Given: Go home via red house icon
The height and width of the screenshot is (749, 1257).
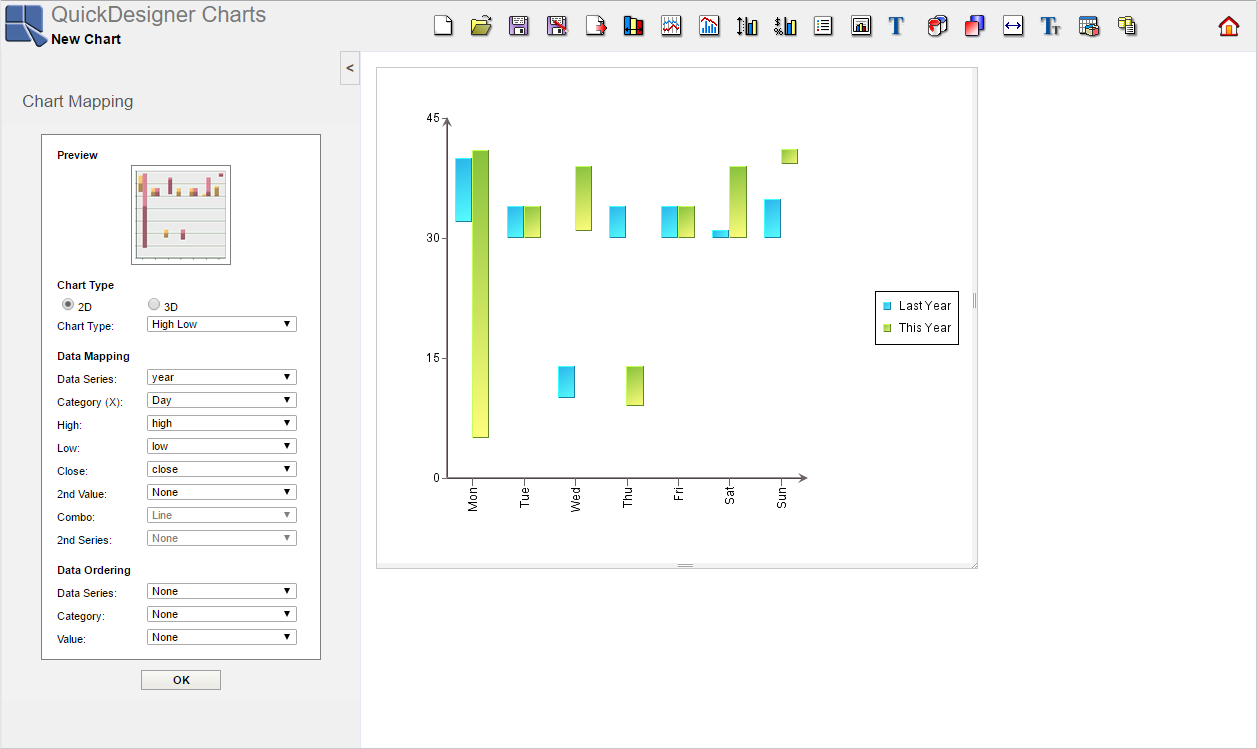Looking at the screenshot, I should point(1229,26).
